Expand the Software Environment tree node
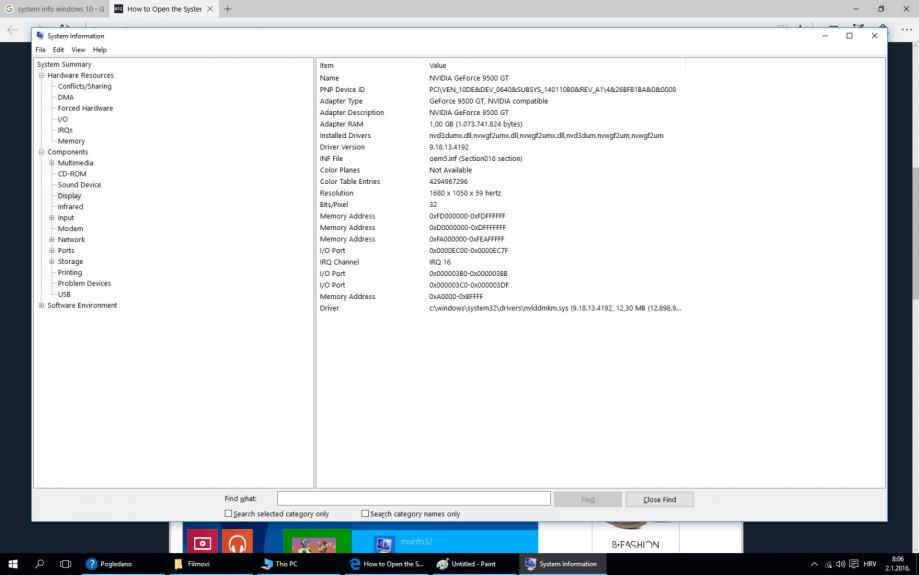This screenshot has width=919, height=575. [x=42, y=305]
